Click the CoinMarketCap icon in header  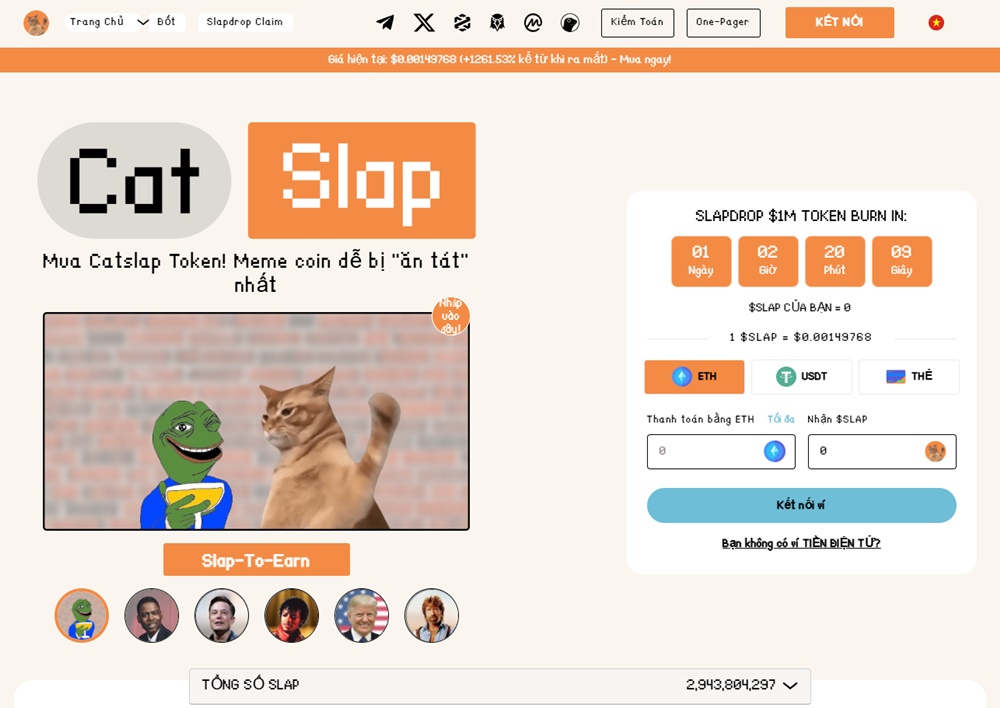[x=533, y=23]
